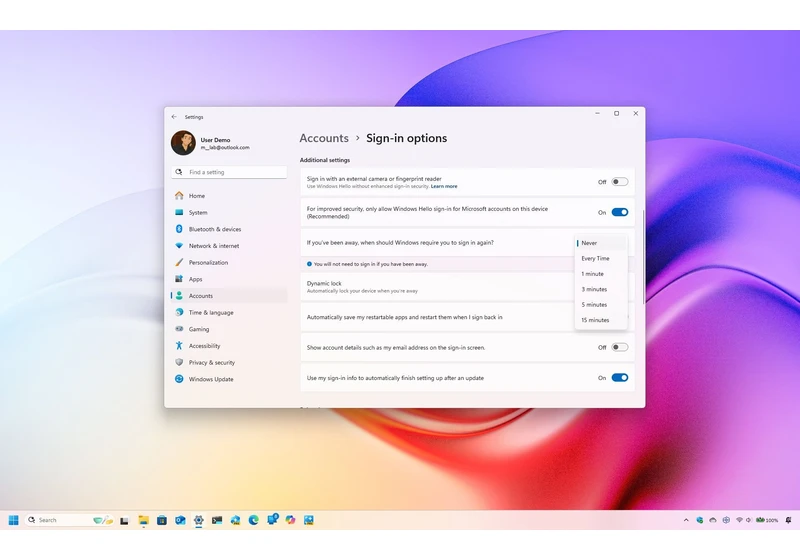Image resolution: width=800 pixels, height=560 pixels.
Task: Toggle Windows Hello-only sign-in for Microsoft accounts
Action: [620, 212]
